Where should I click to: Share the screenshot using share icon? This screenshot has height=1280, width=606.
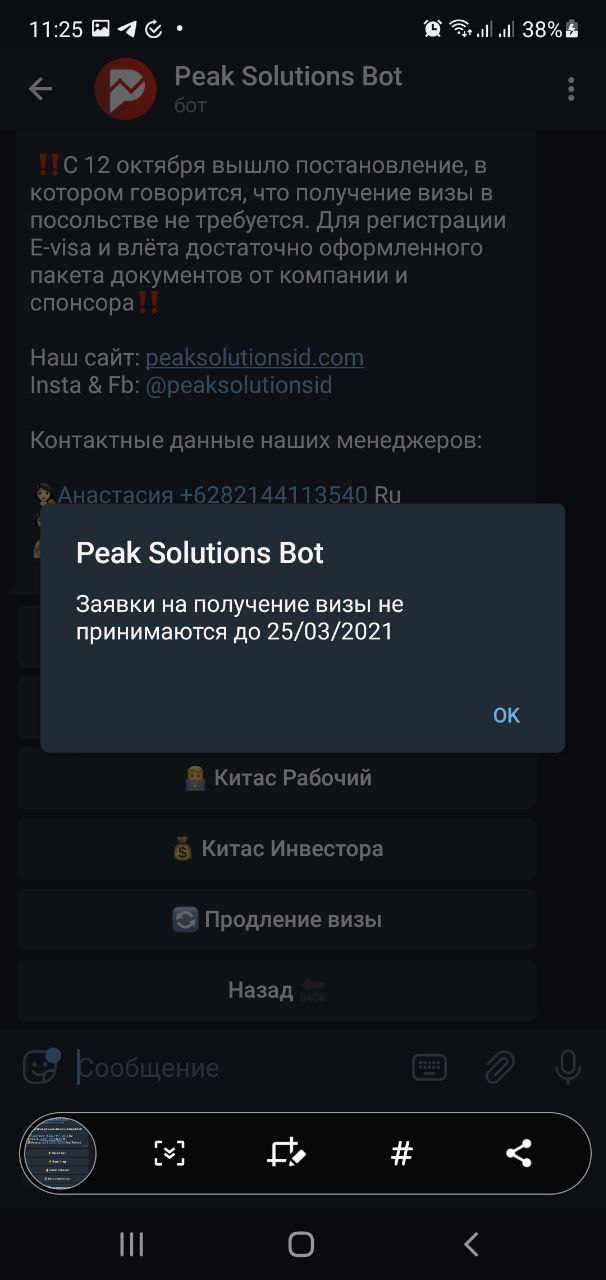pyautogui.click(x=518, y=1153)
